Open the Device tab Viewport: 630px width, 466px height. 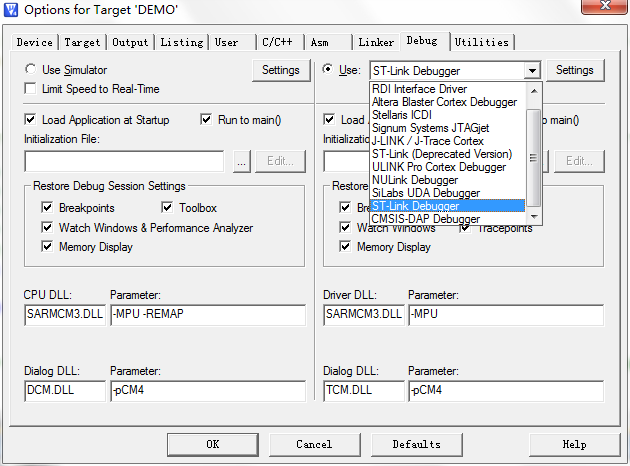click(x=35, y=42)
